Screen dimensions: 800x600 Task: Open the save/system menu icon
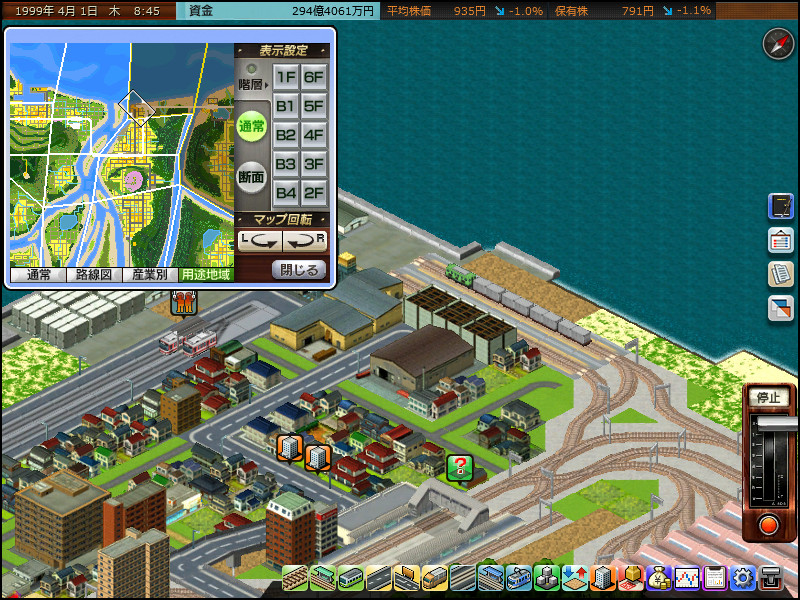[771, 578]
